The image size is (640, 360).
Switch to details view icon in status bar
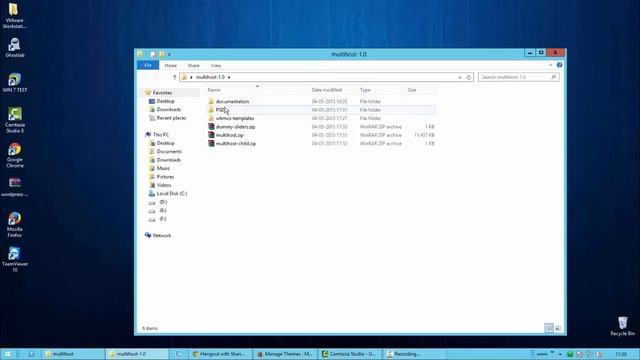click(549, 328)
